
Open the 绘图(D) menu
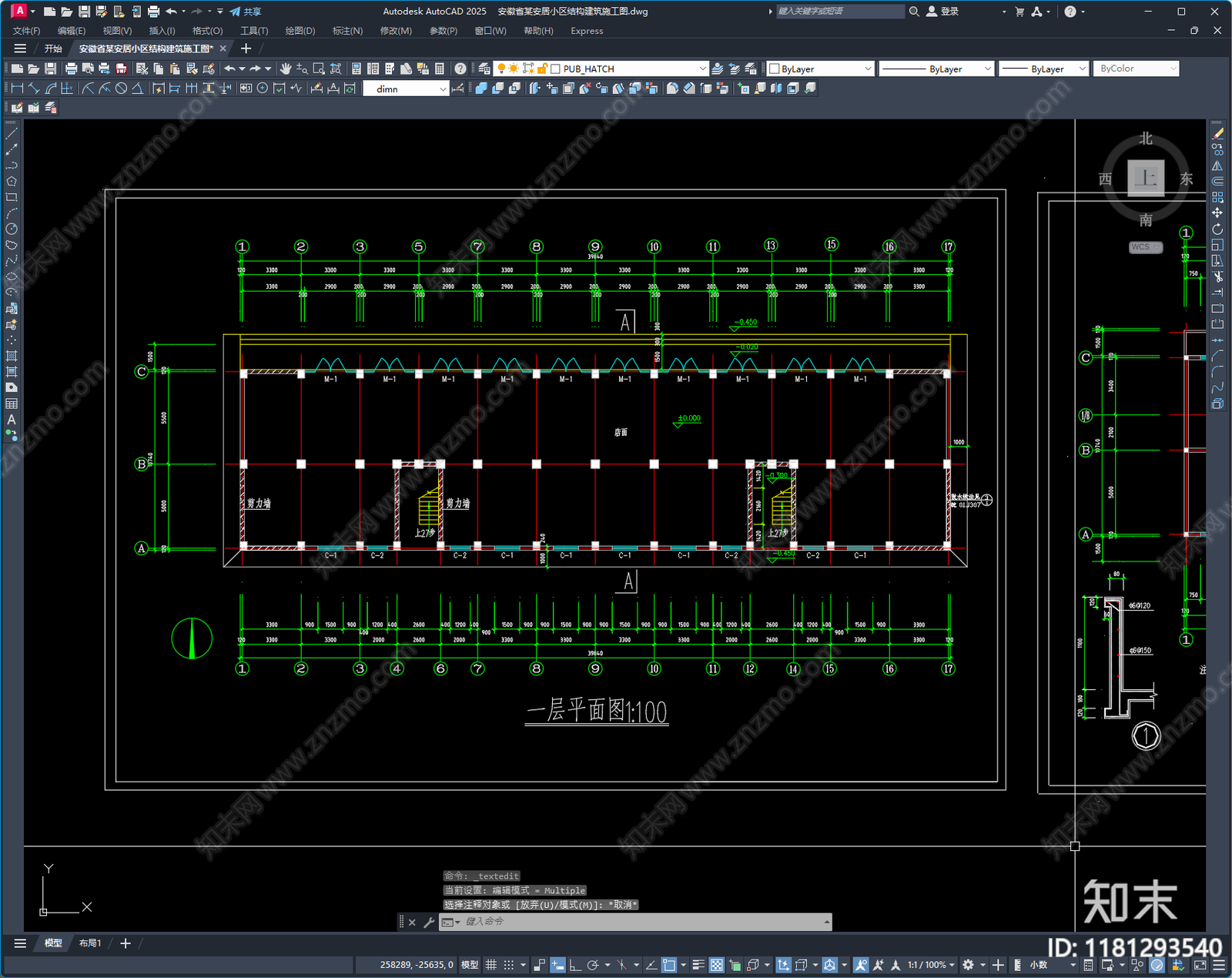(300, 31)
